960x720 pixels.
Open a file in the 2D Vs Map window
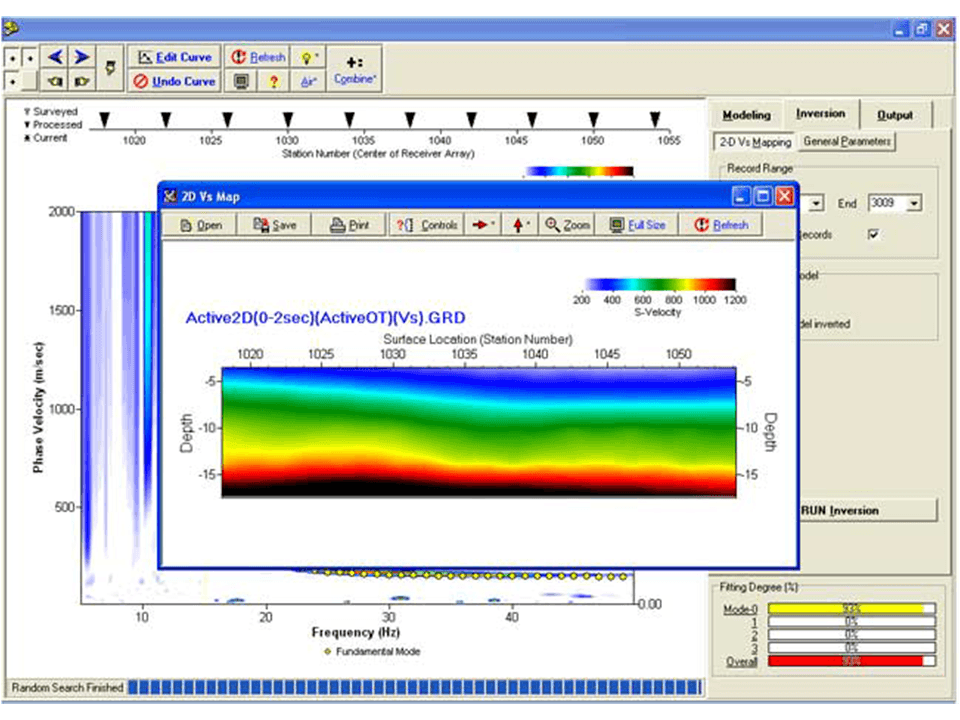[x=200, y=225]
